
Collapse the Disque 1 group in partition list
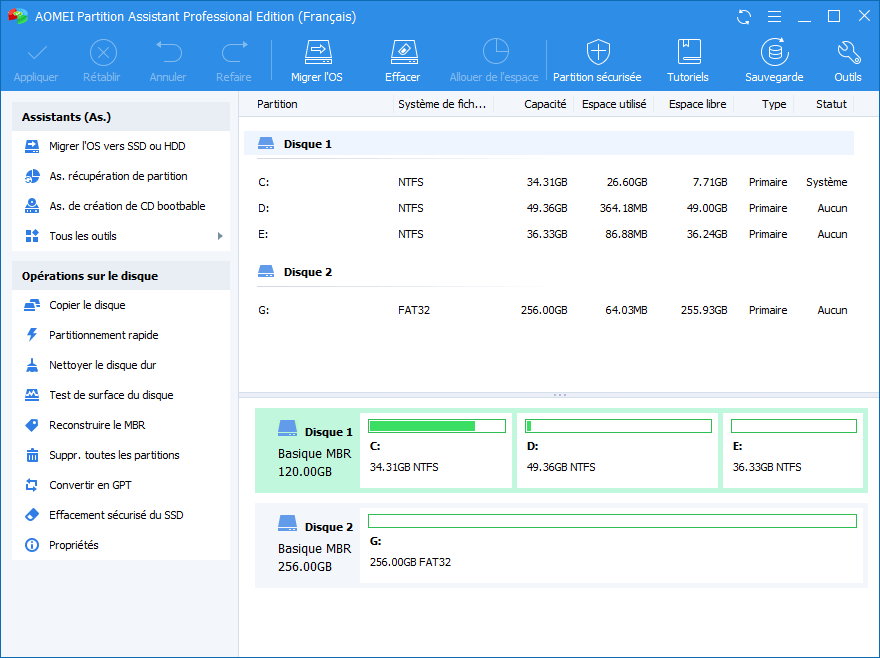(x=267, y=144)
